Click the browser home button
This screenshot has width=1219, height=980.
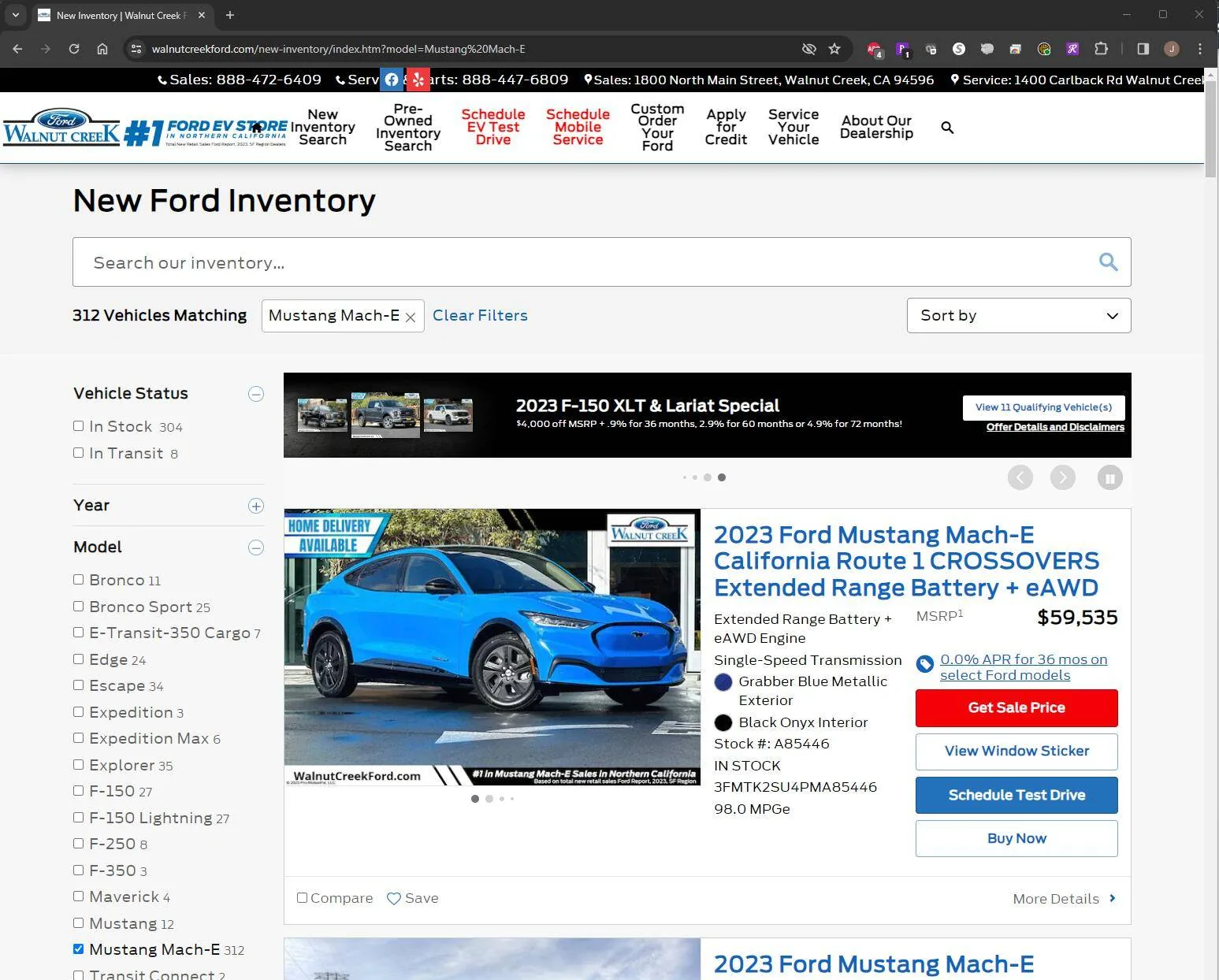pos(102,49)
